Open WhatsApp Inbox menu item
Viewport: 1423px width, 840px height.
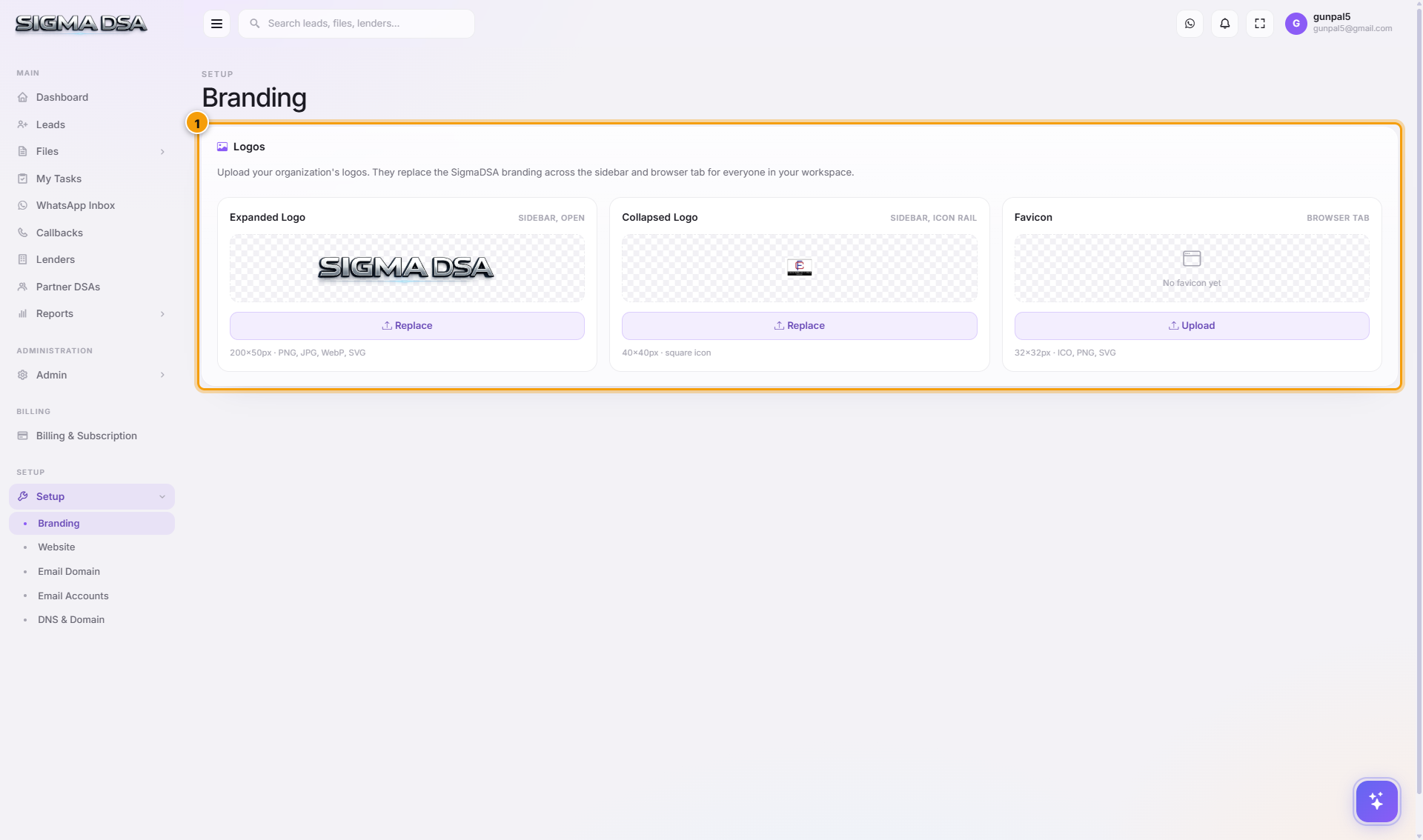[x=92, y=205]
